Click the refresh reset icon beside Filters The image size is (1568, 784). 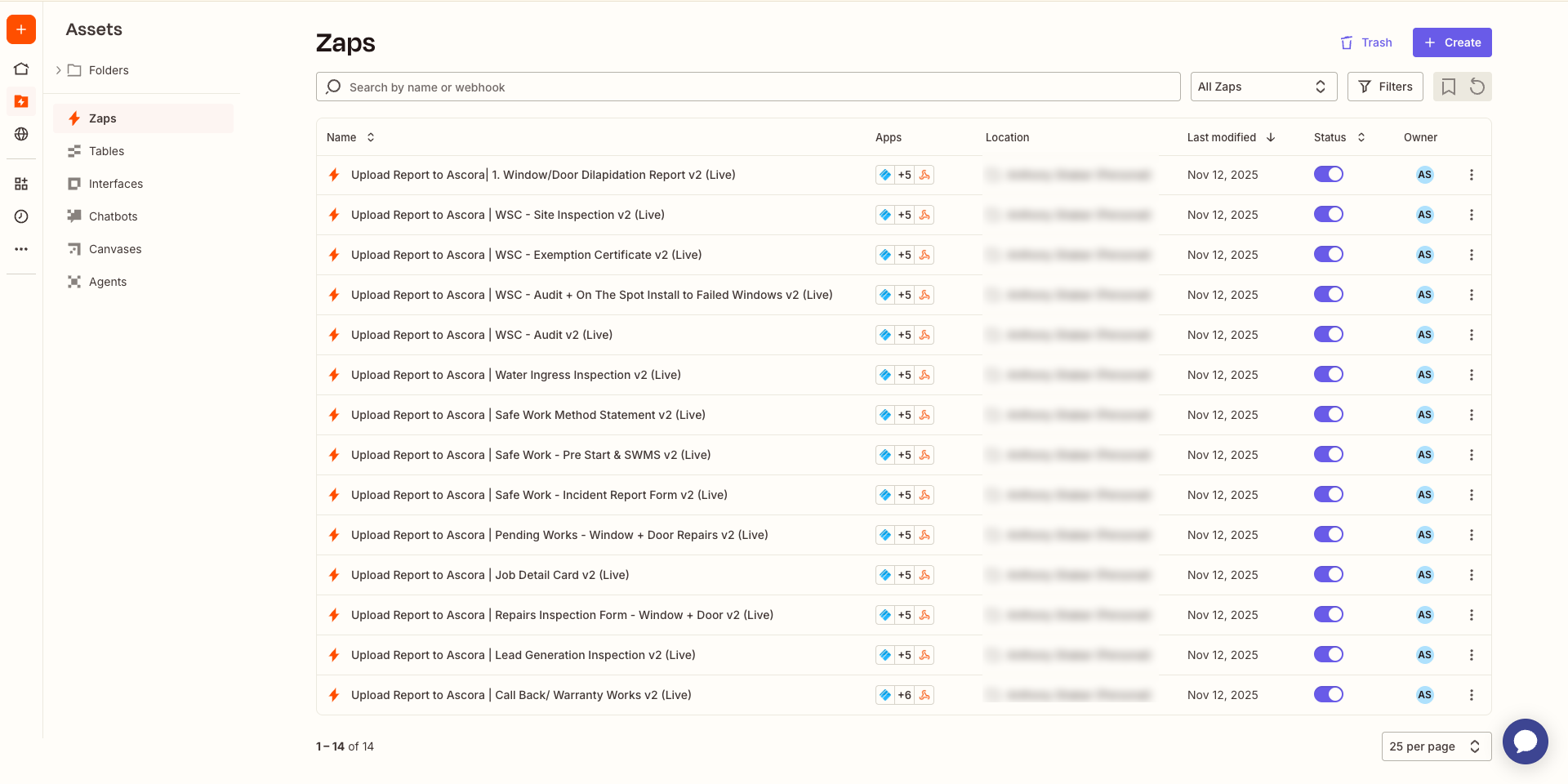[x=1477, y=87]
